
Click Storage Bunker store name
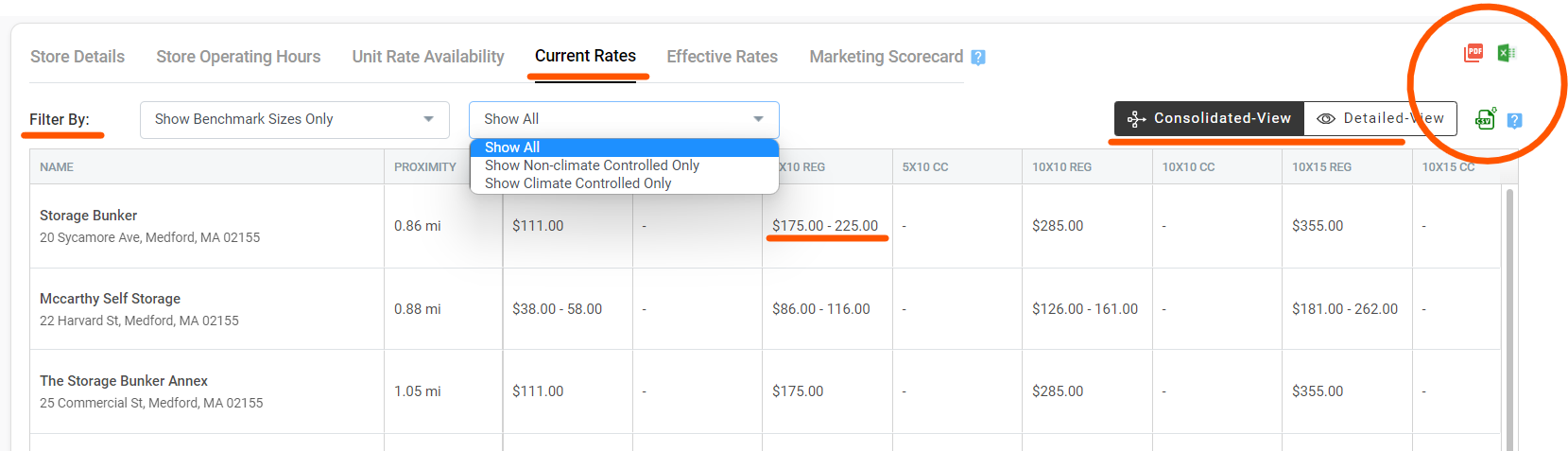tap(88, 216)
